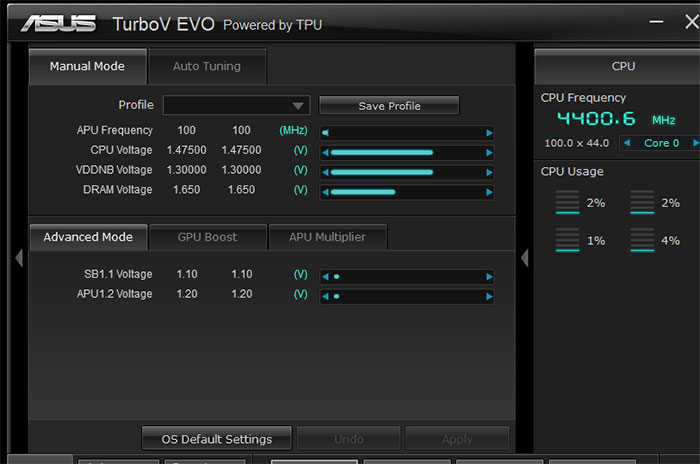
Task: Increase CPU Voltage with right arrow
Action: click(489, 153)
